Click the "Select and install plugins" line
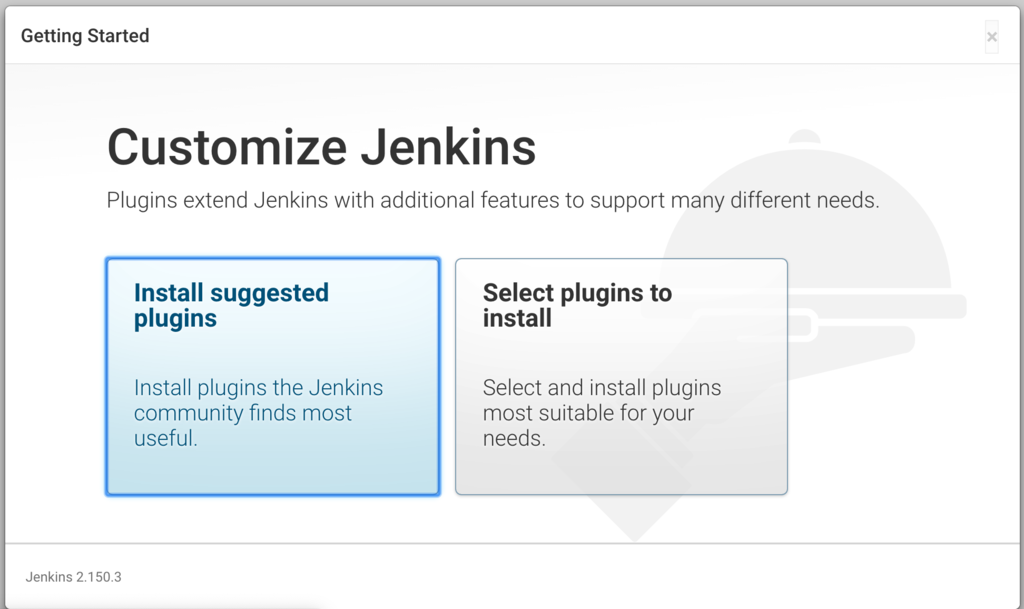Image resolution: width=1024 pixels, height=609 pixels. (602, 388)
